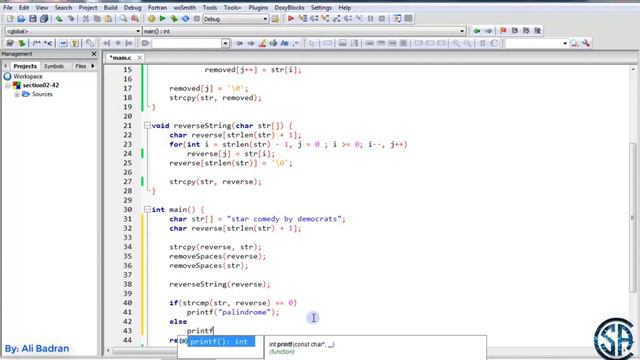
Task: Click the New file icon
Action: click(x=10, y=19)
